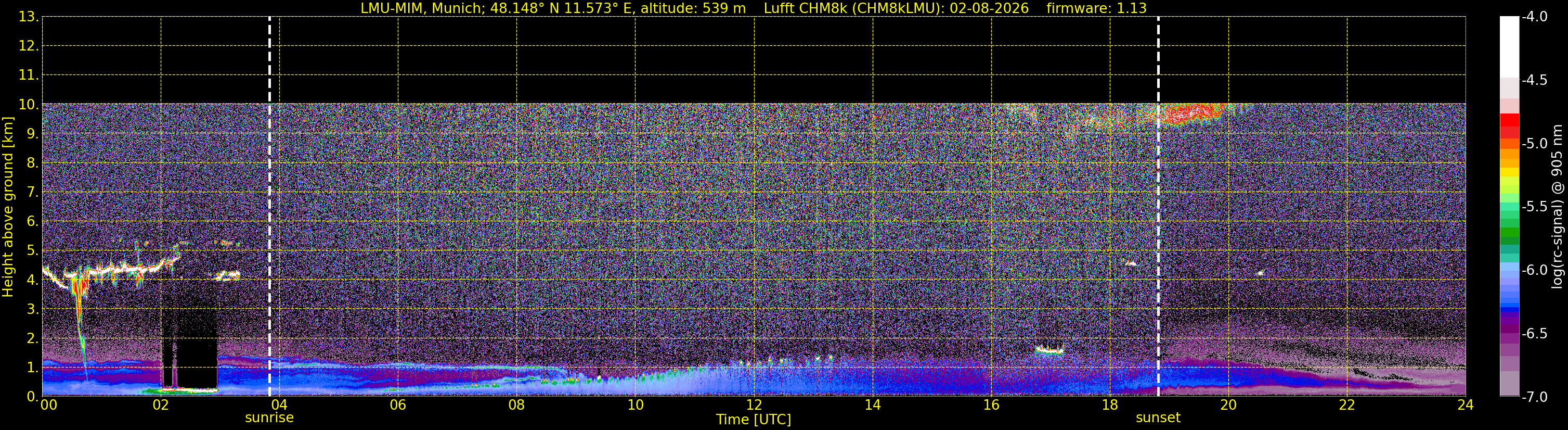Click the 'log(rc-signal) @ 905 nm' colorbar label
This screenshot has height=430, width=1568.
[x=1557, y=207]
